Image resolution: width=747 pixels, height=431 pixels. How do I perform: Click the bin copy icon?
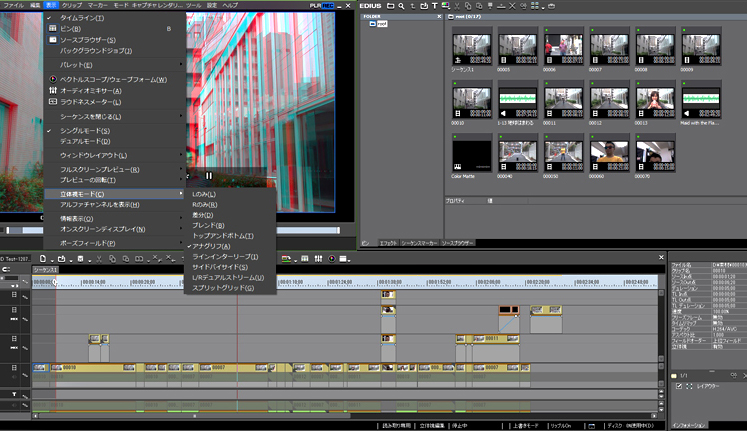click(x=468, y=6)
